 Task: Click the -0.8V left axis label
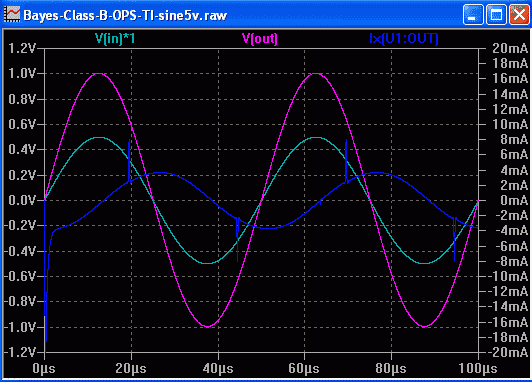click(19, 301)
